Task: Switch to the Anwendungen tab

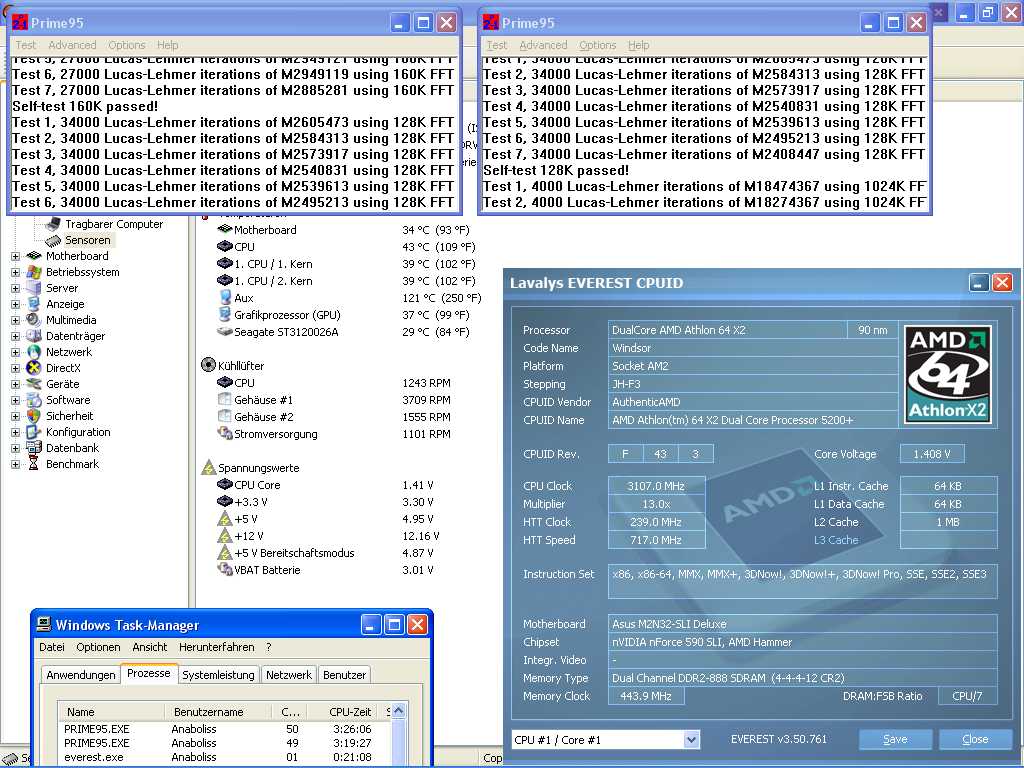Action: (81, 675)
